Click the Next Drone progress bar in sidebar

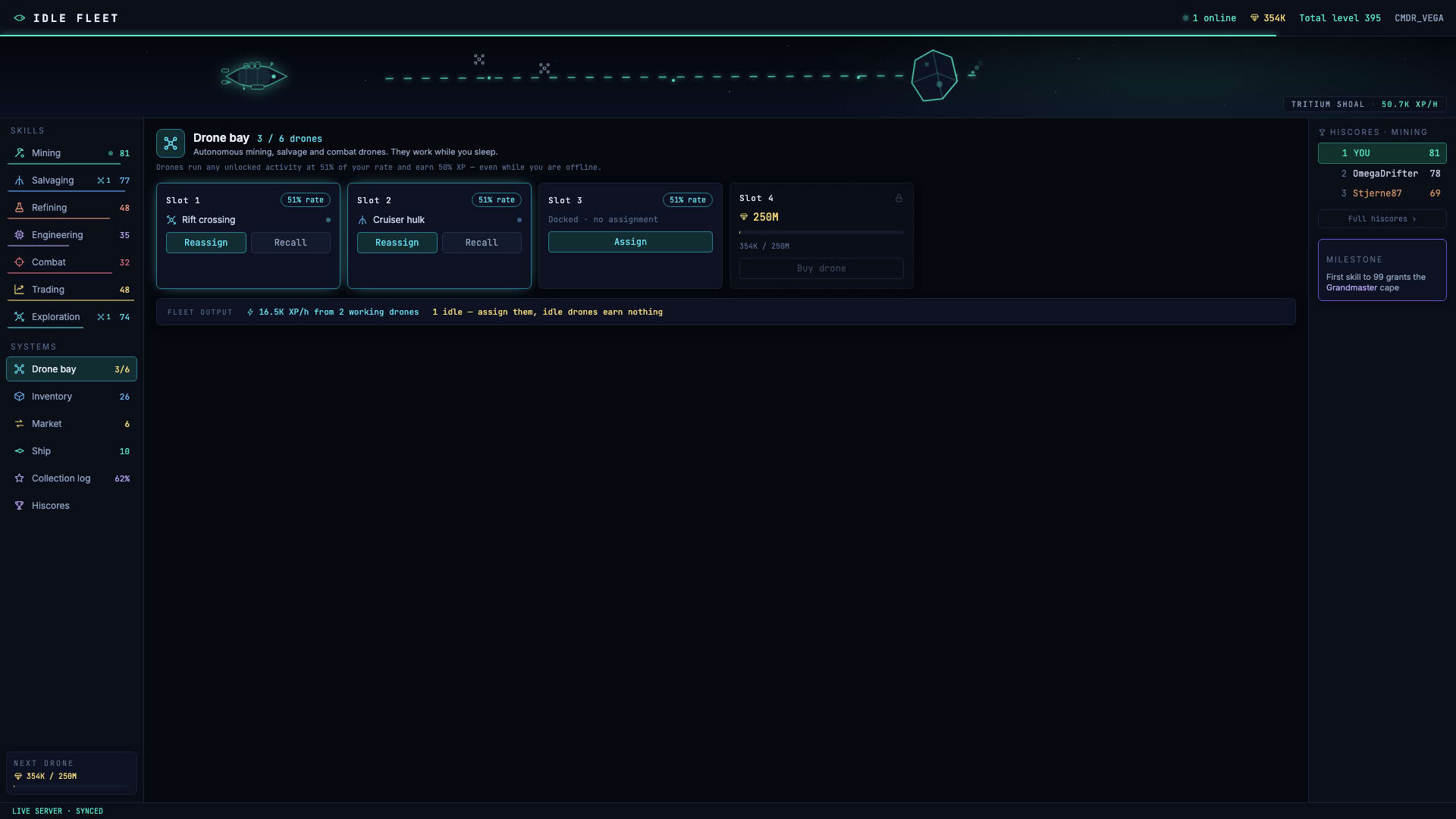click(x=71, y=786)
